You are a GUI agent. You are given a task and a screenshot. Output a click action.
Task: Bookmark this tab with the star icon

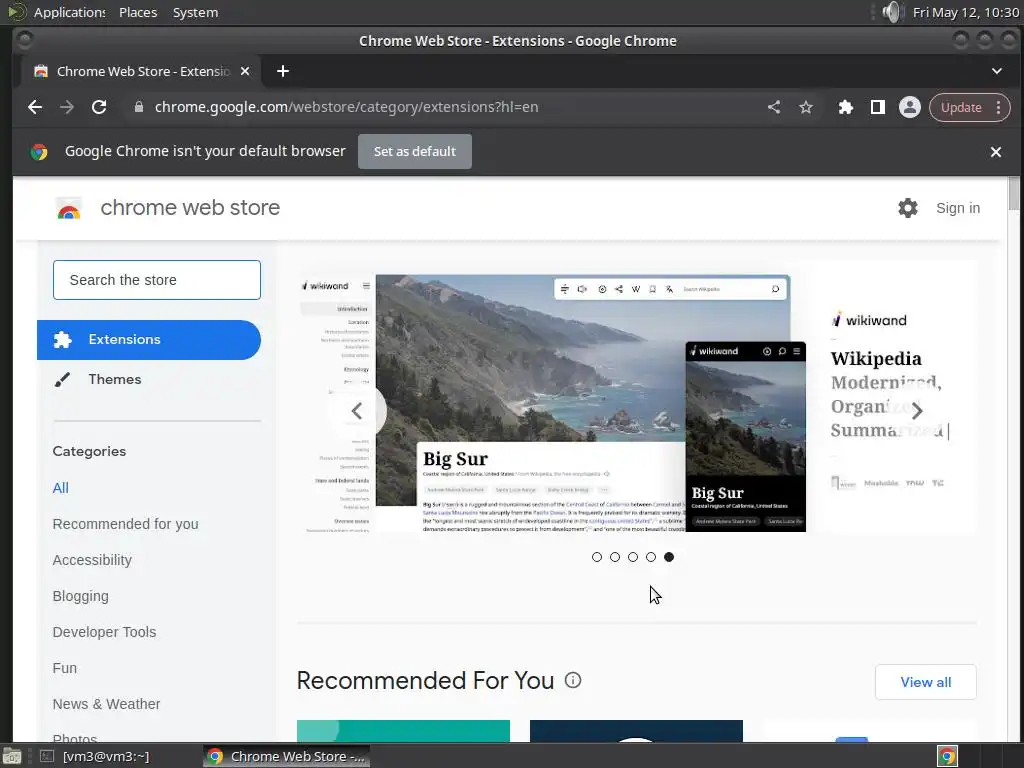pyautogui.click(x=806, y=107)
